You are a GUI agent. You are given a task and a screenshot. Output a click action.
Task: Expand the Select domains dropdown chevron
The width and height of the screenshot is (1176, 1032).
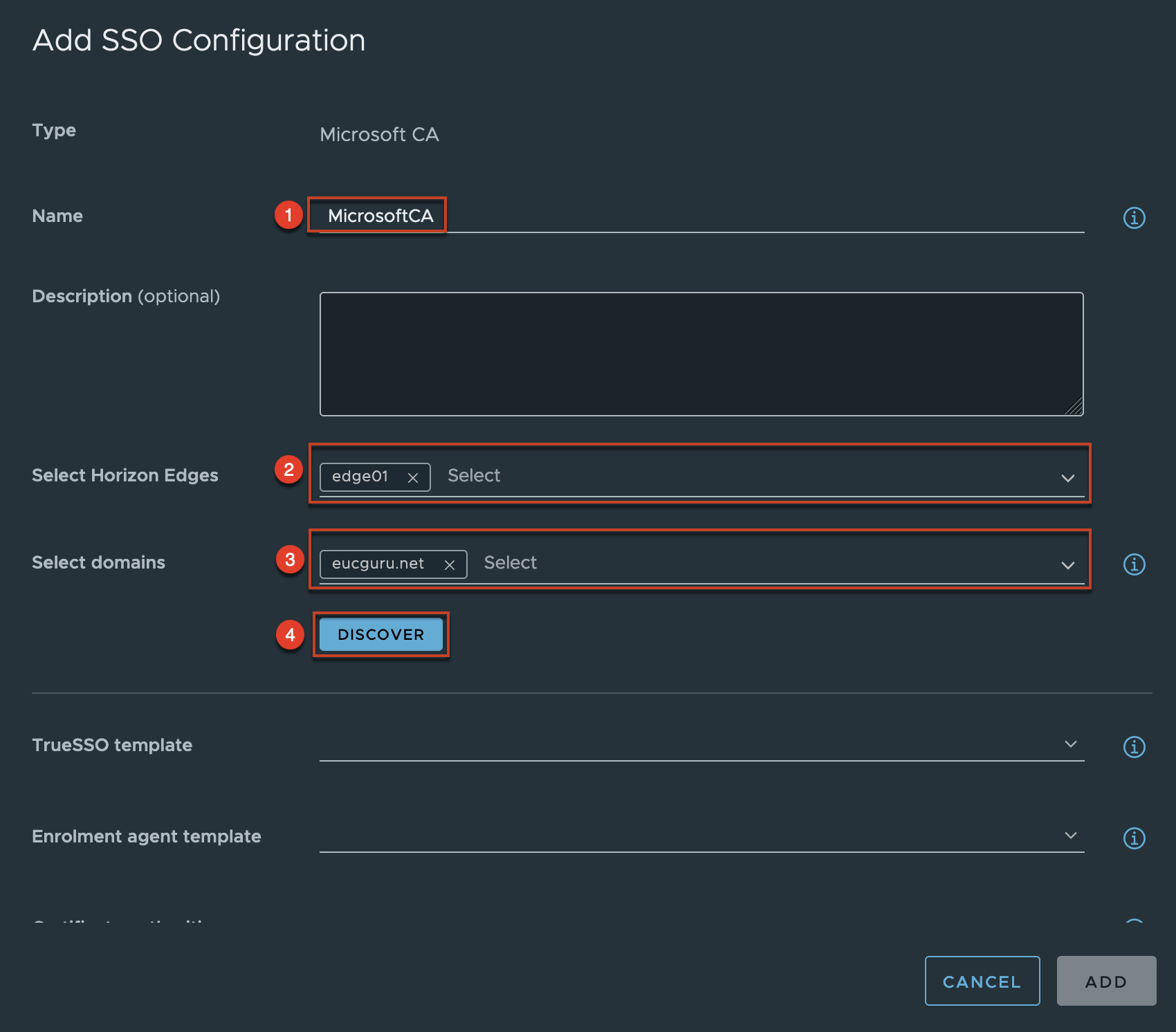pyautogui.click(x=1068, y=565)
